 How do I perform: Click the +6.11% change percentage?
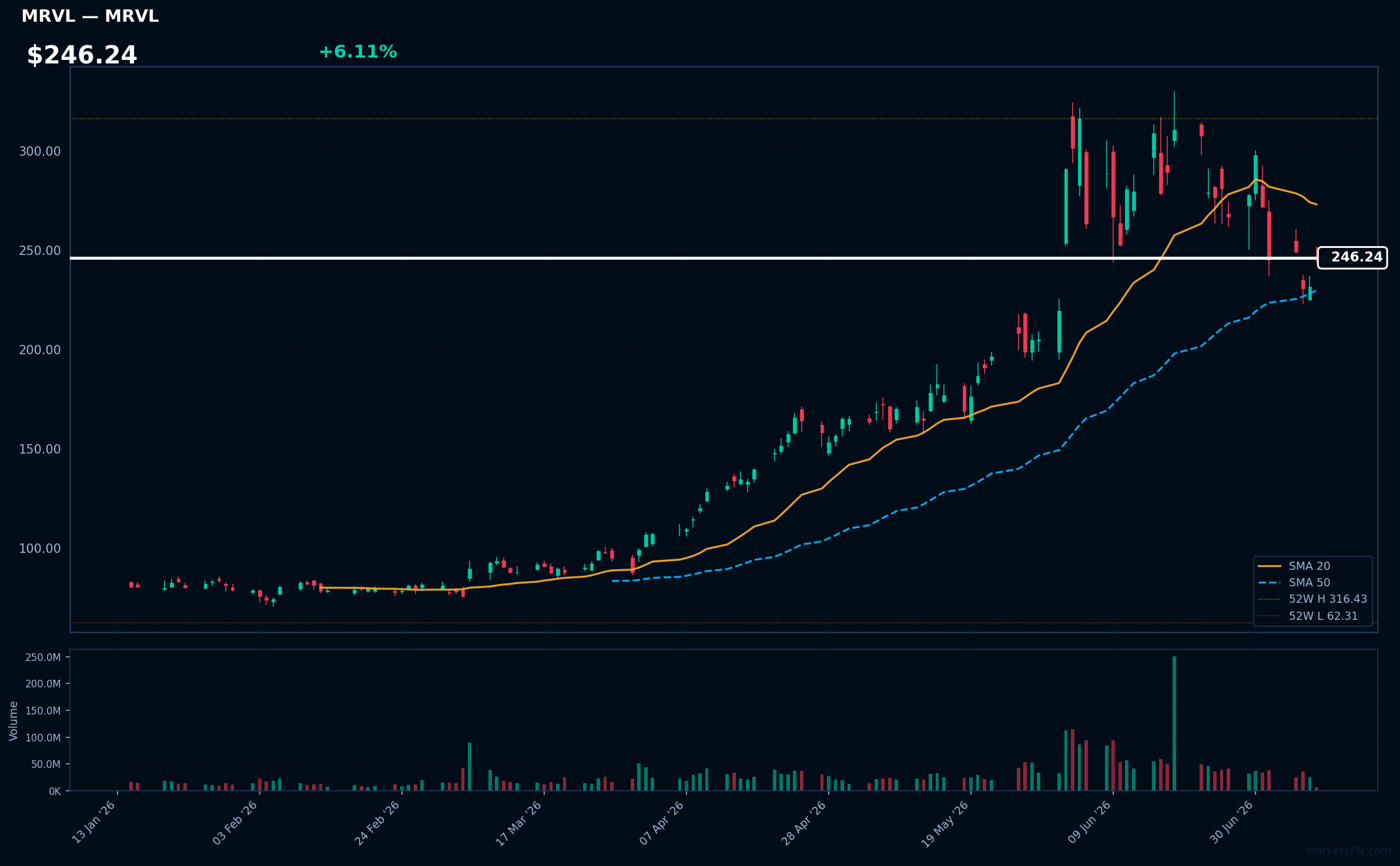[358, 52]
